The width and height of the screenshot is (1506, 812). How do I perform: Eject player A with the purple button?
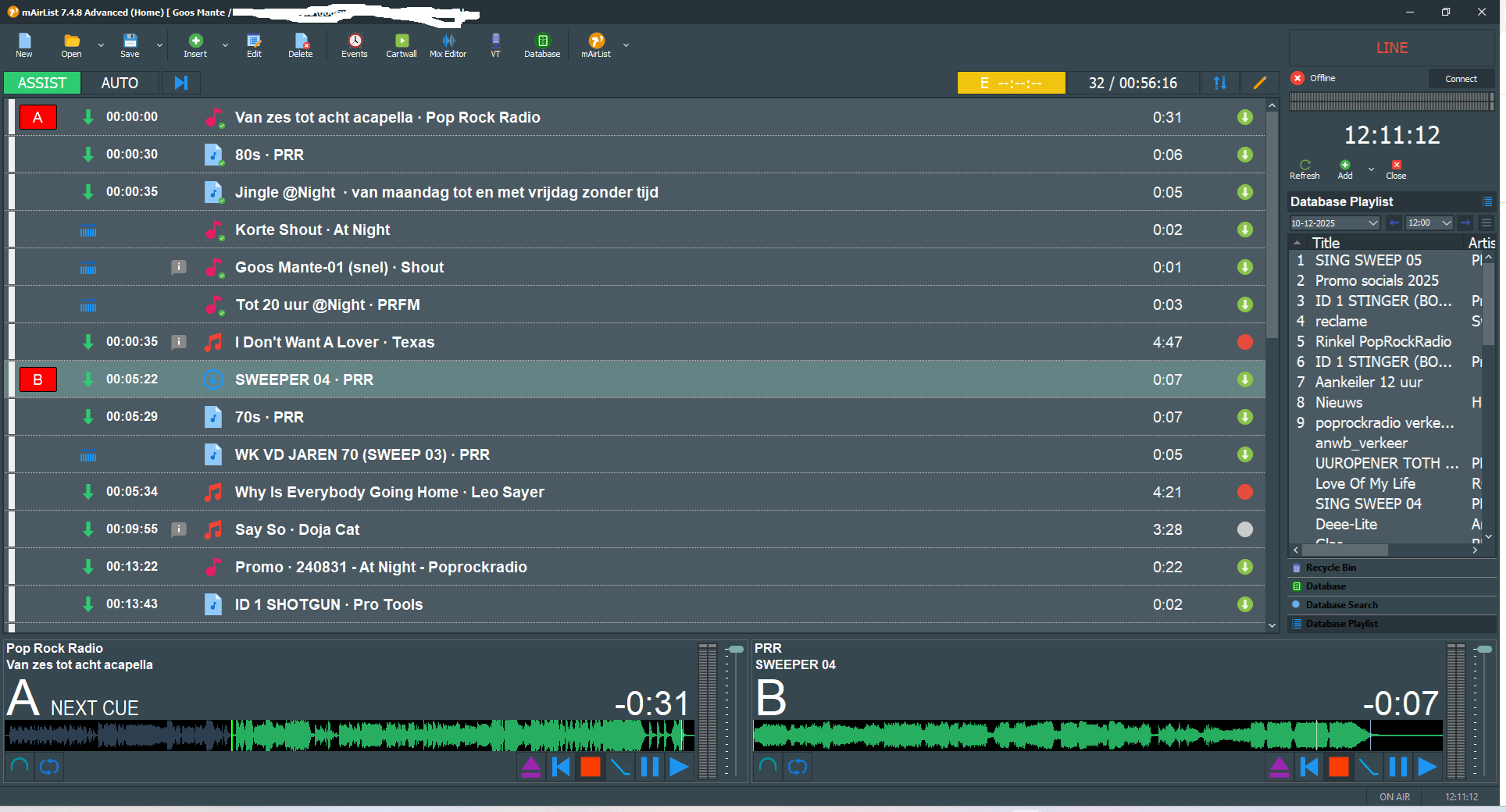(x=530, y=767)
